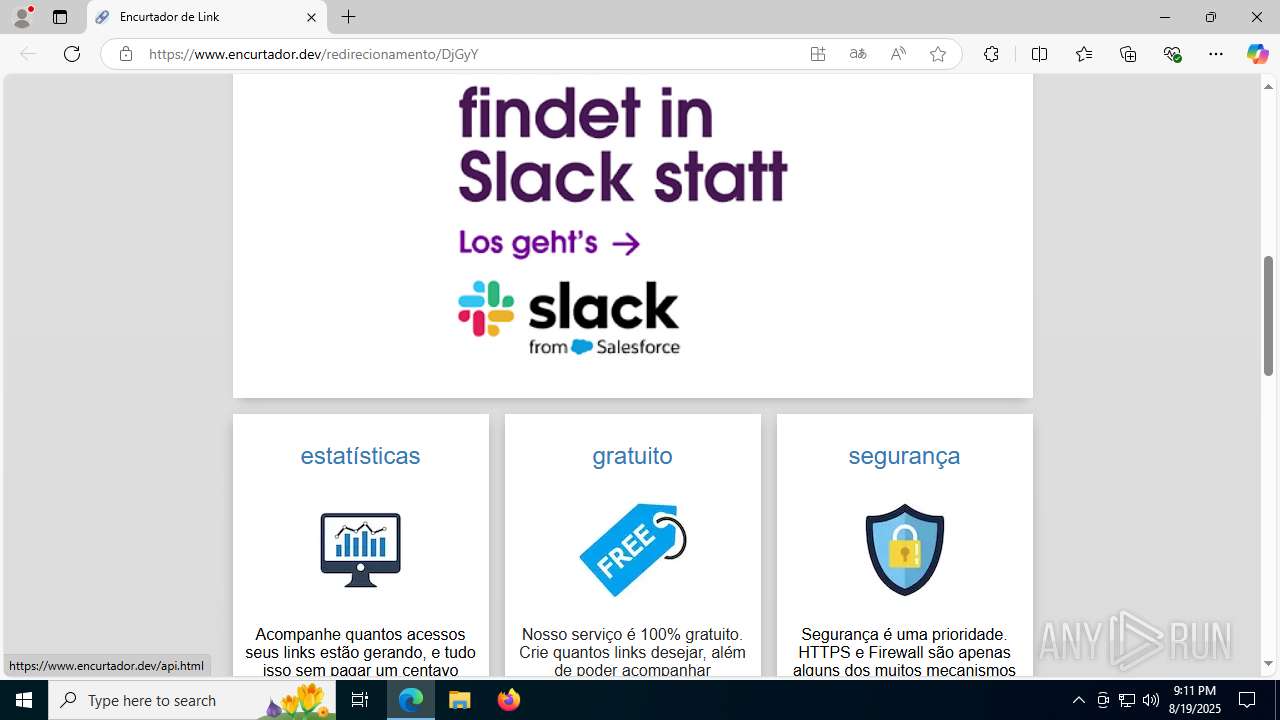Open the notification center
Viewport: 1280px width, 720px height.
coord(1247,700)
